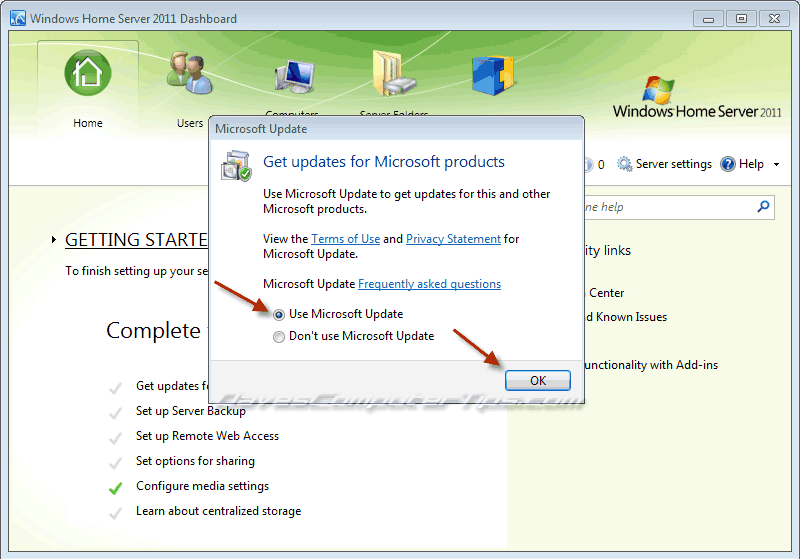Open the Terms of Use link
Viewport: 800px width, 559px height.
[345, 239]
